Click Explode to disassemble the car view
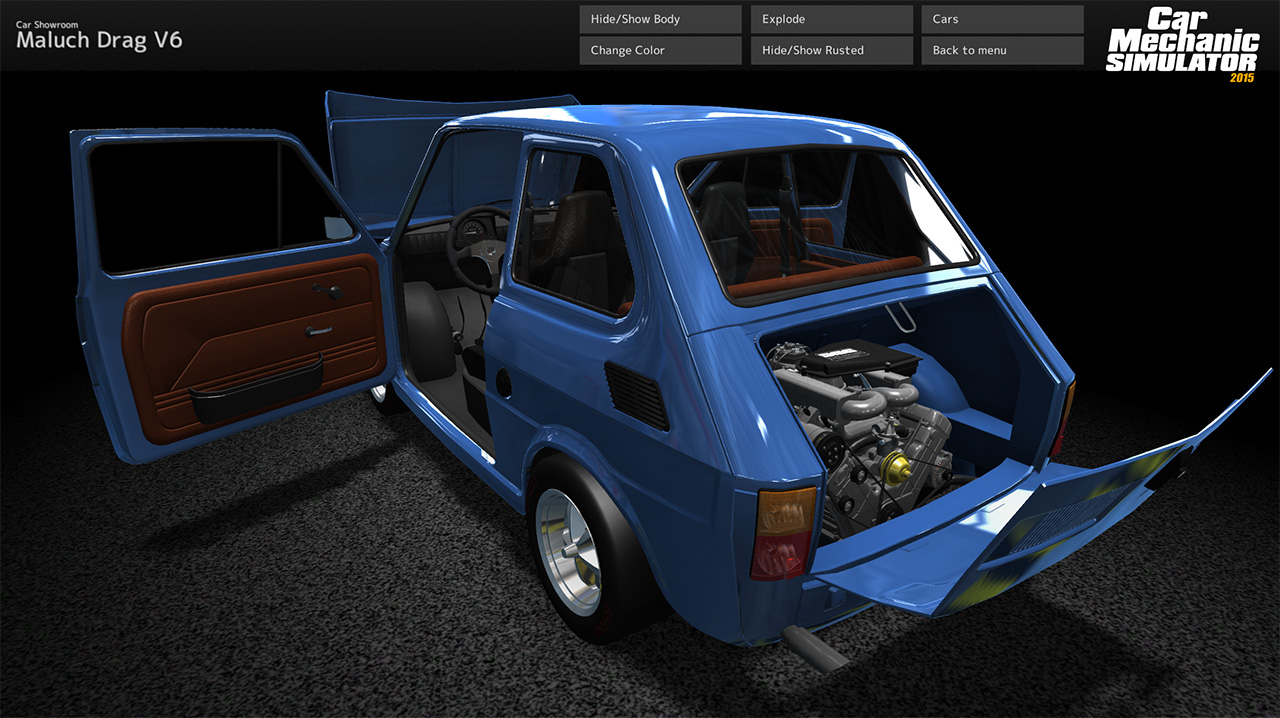1280x718 pixels. (x=830, y=18)
